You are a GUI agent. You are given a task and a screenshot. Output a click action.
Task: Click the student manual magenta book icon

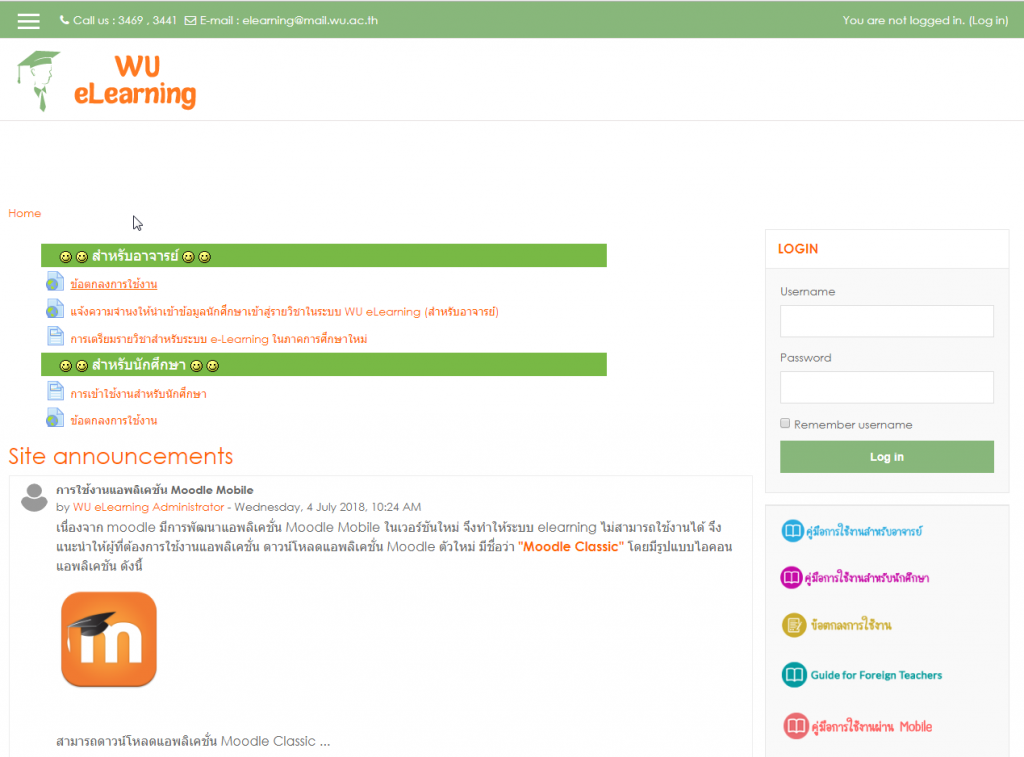pyautogui.click(x=793, y=578)
